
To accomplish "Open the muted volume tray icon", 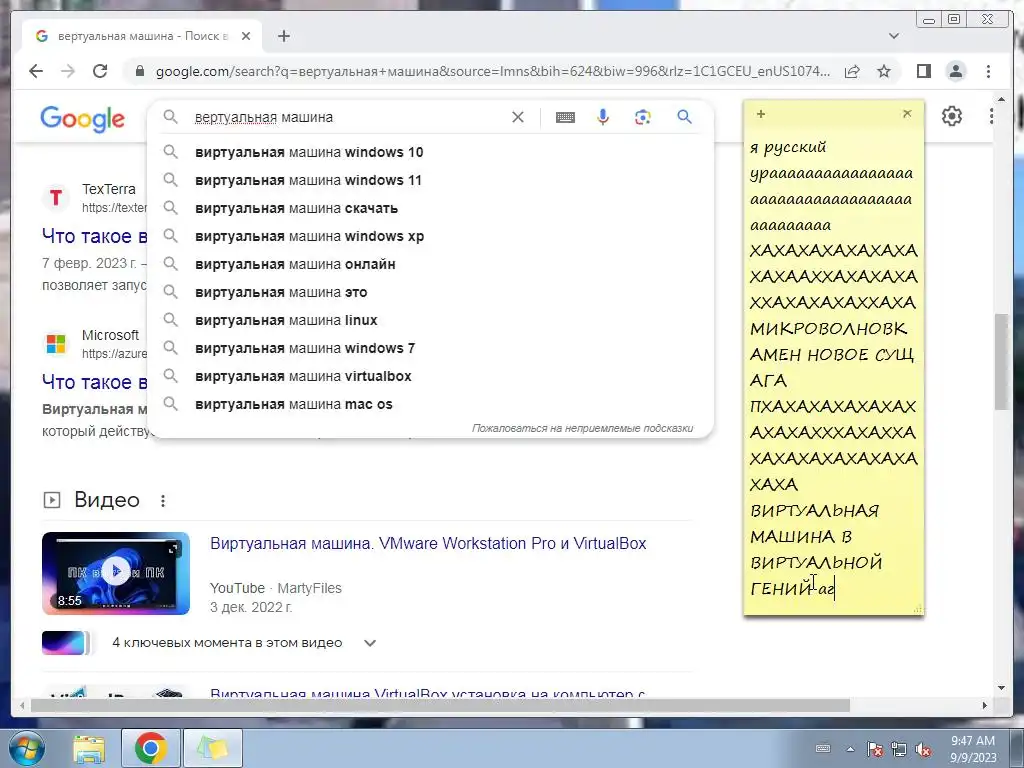I will (923, 749).
